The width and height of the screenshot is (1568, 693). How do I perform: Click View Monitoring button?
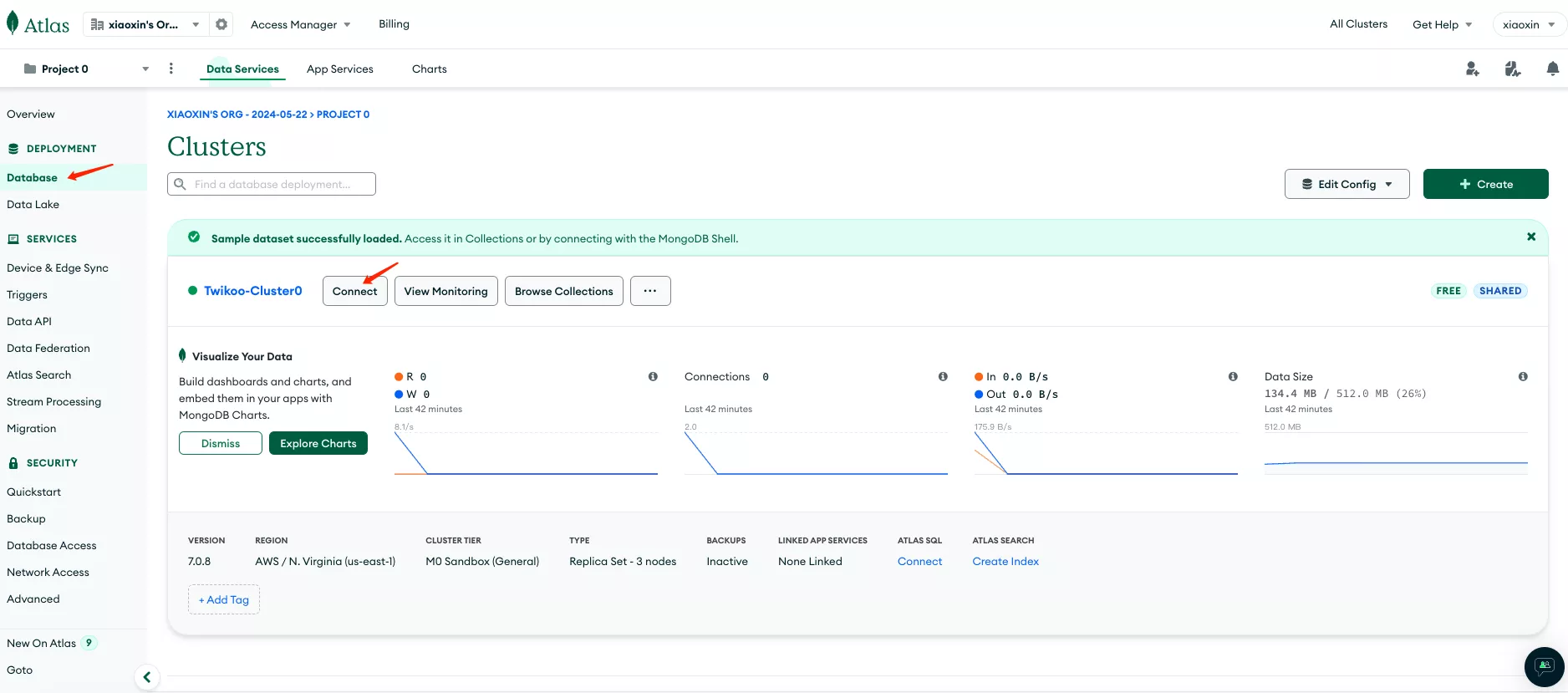click(445, 291)
